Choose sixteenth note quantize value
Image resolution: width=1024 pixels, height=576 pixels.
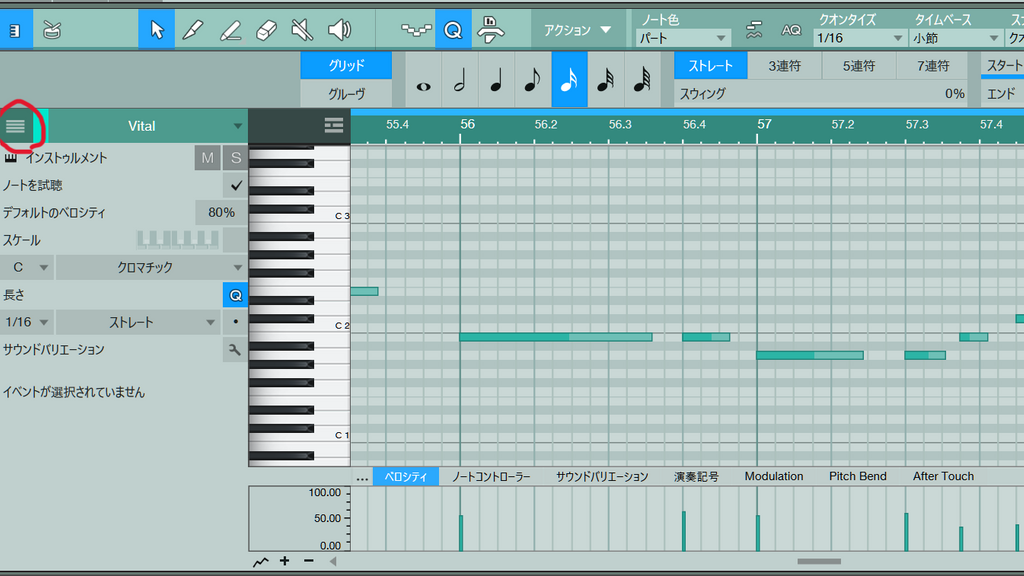pyautogui.click(x=569, y=80)
